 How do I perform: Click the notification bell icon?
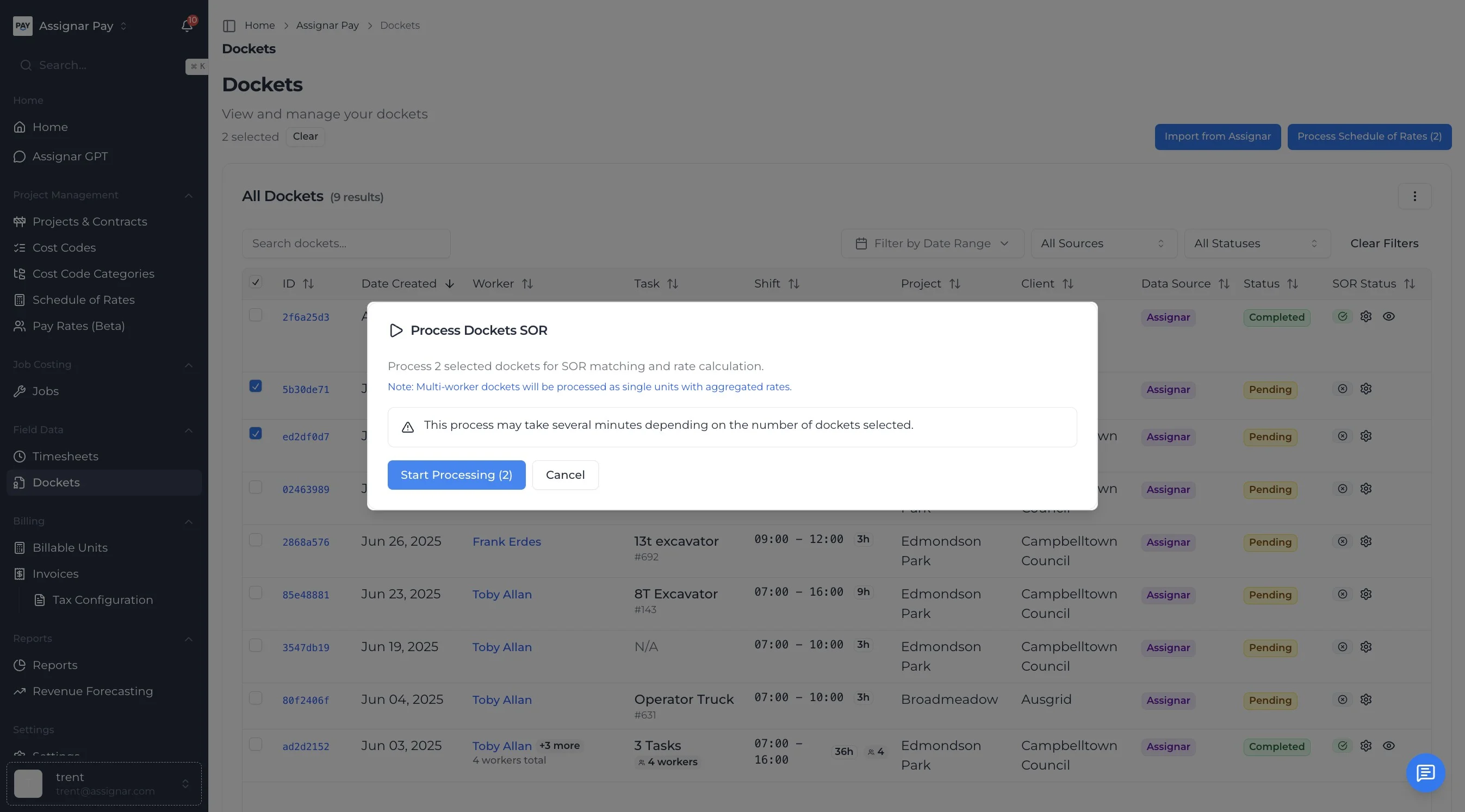point(187,26)
